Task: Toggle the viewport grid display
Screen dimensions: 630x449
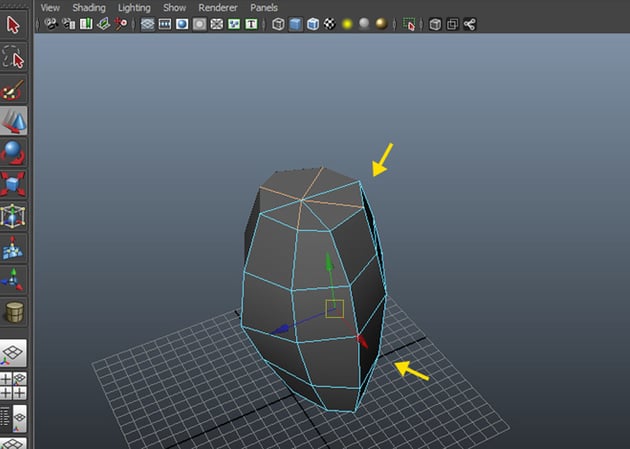Action: (x=147, y=24)
